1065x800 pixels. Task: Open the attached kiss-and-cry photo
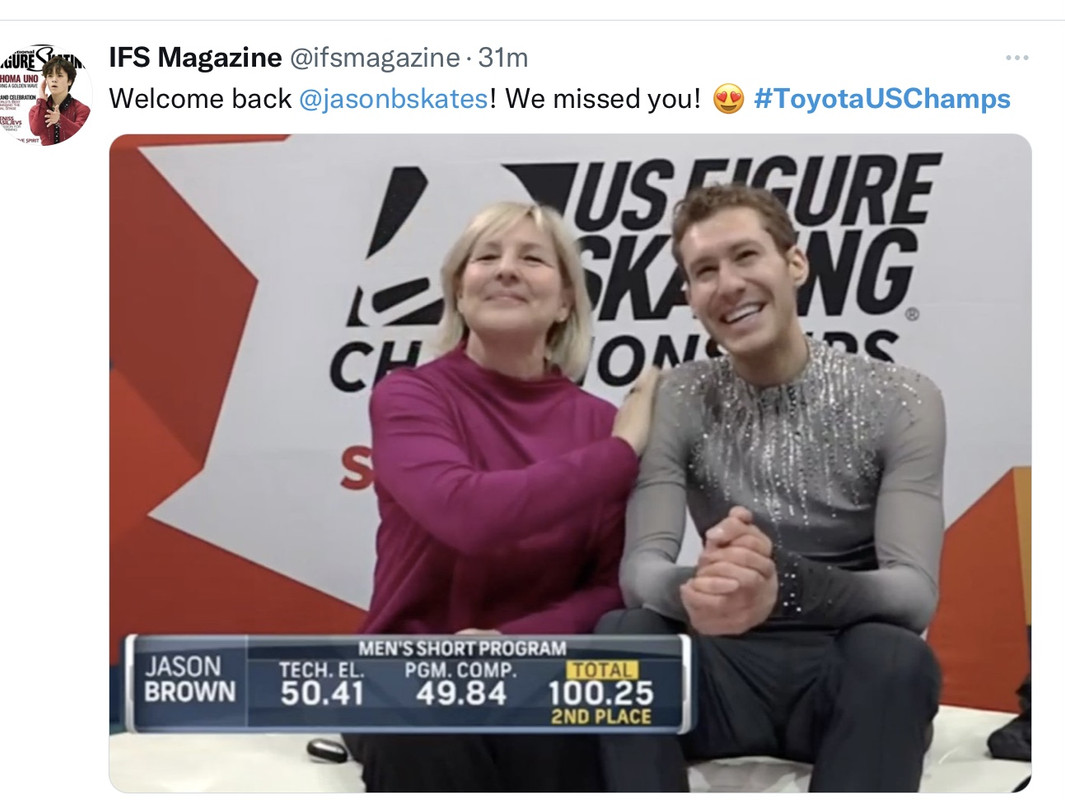pyautogui.click(x=571, y=463)
